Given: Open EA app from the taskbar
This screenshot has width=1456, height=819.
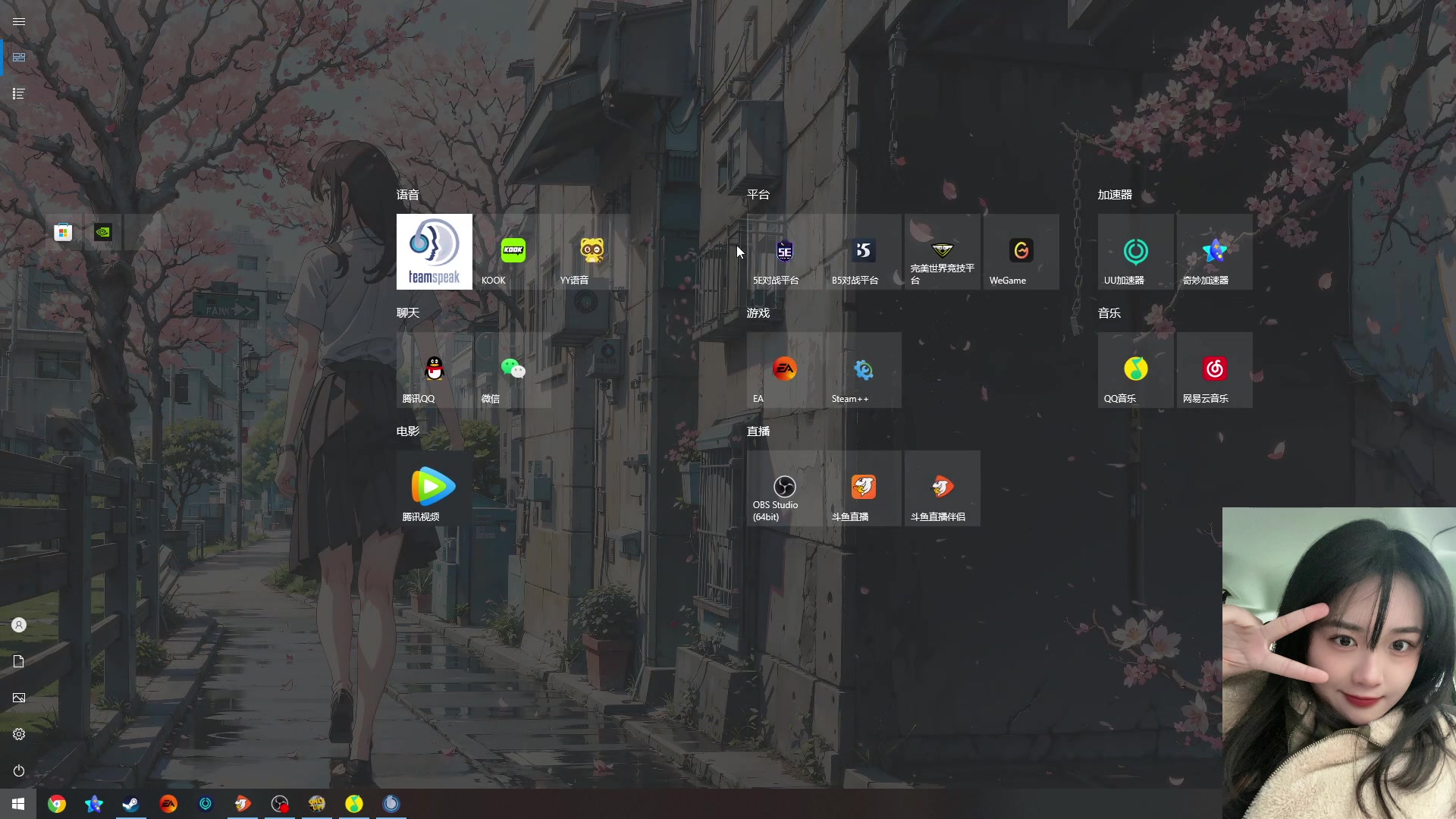Looking at the screenshot, I should click(168, 804).
